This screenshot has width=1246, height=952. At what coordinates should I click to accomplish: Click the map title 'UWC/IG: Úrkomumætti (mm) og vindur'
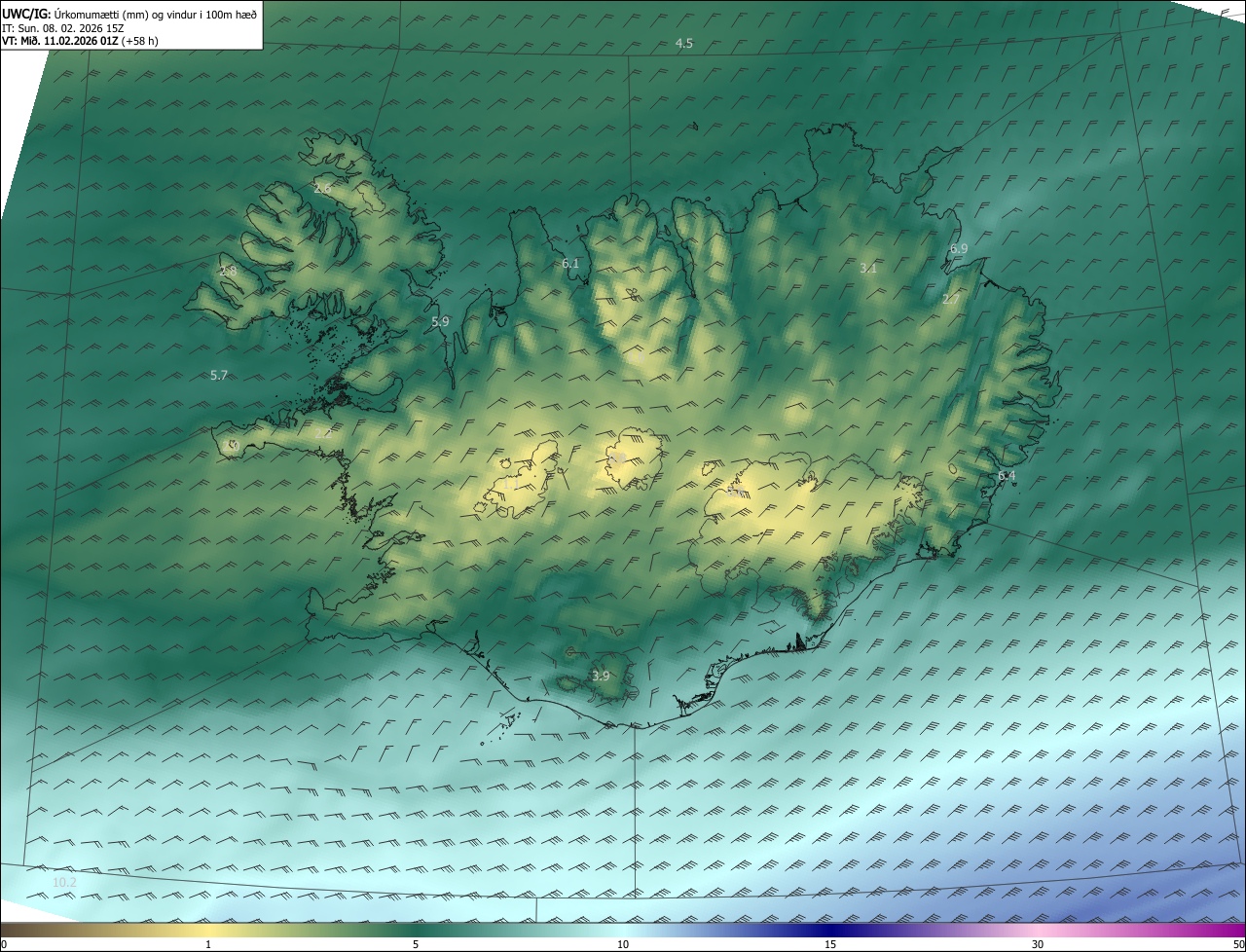pos(130,14)
